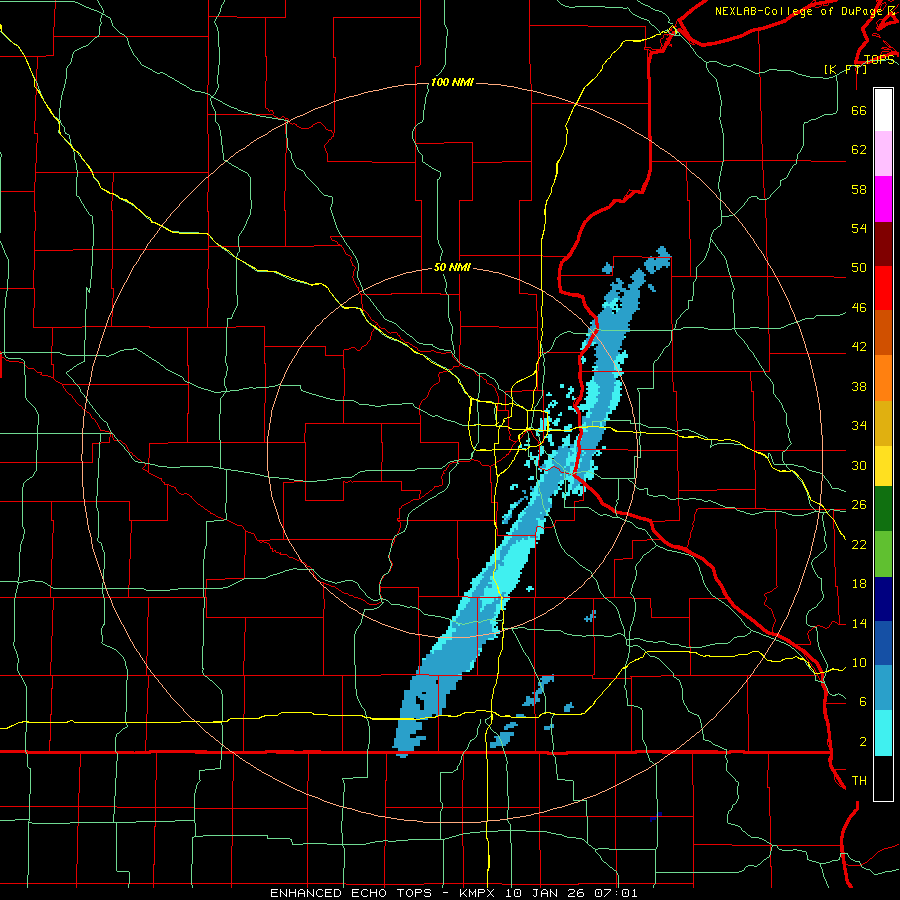Click the '30' legend value label
The image size is (900, 900).
pyautogui.click(x=859, y=465)
